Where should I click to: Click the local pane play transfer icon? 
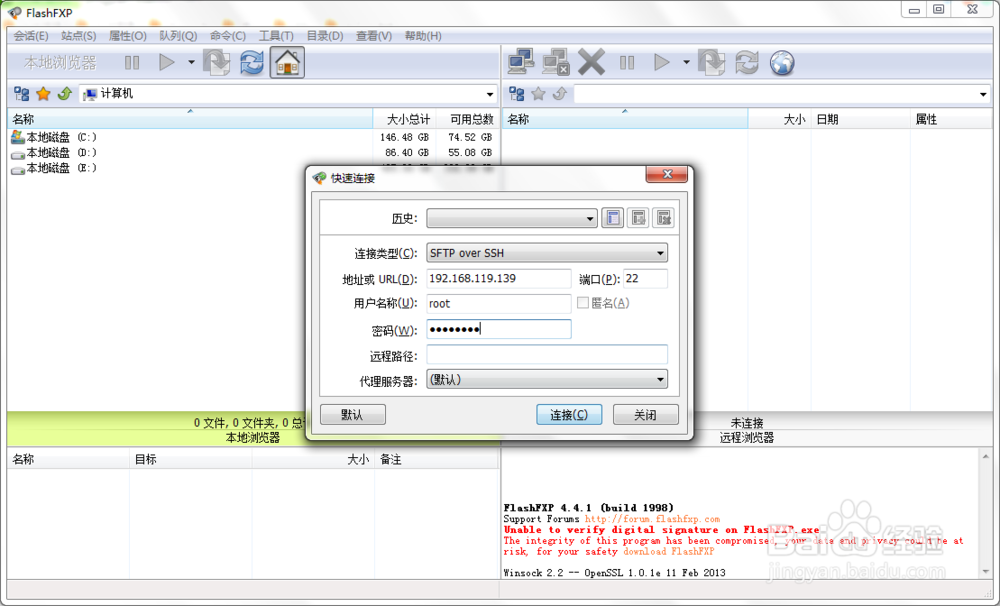click(166, 63)
